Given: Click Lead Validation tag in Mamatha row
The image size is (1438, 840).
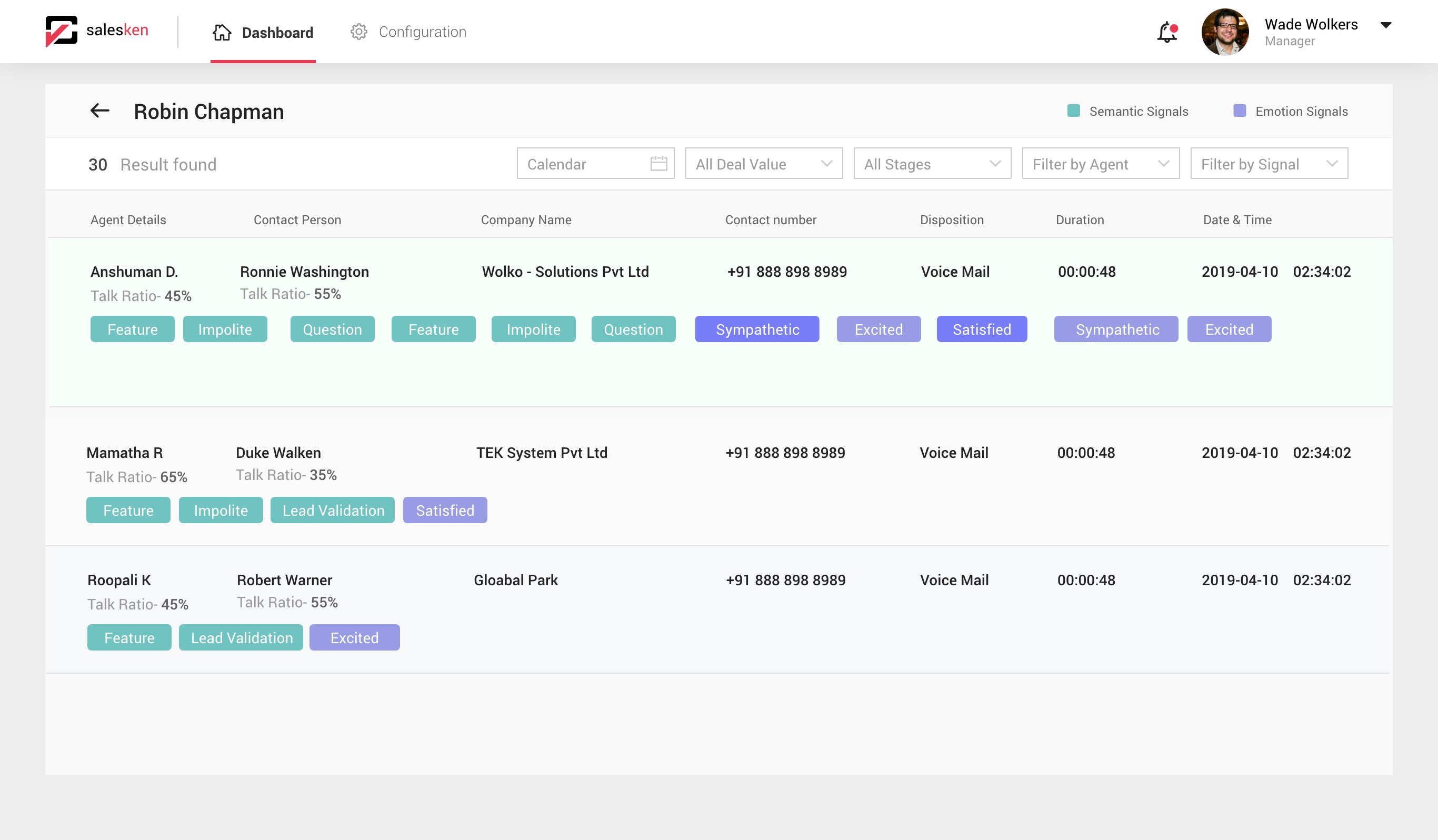Looking at the screenshot, I should [x=333, y=510].
